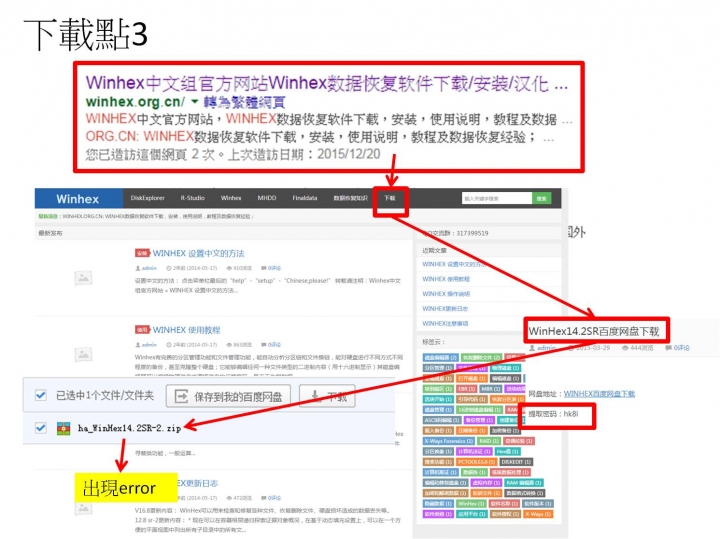Click the 下载 download button in the file bar
This screenshot has width=720, height=539.
coord(327,396)
